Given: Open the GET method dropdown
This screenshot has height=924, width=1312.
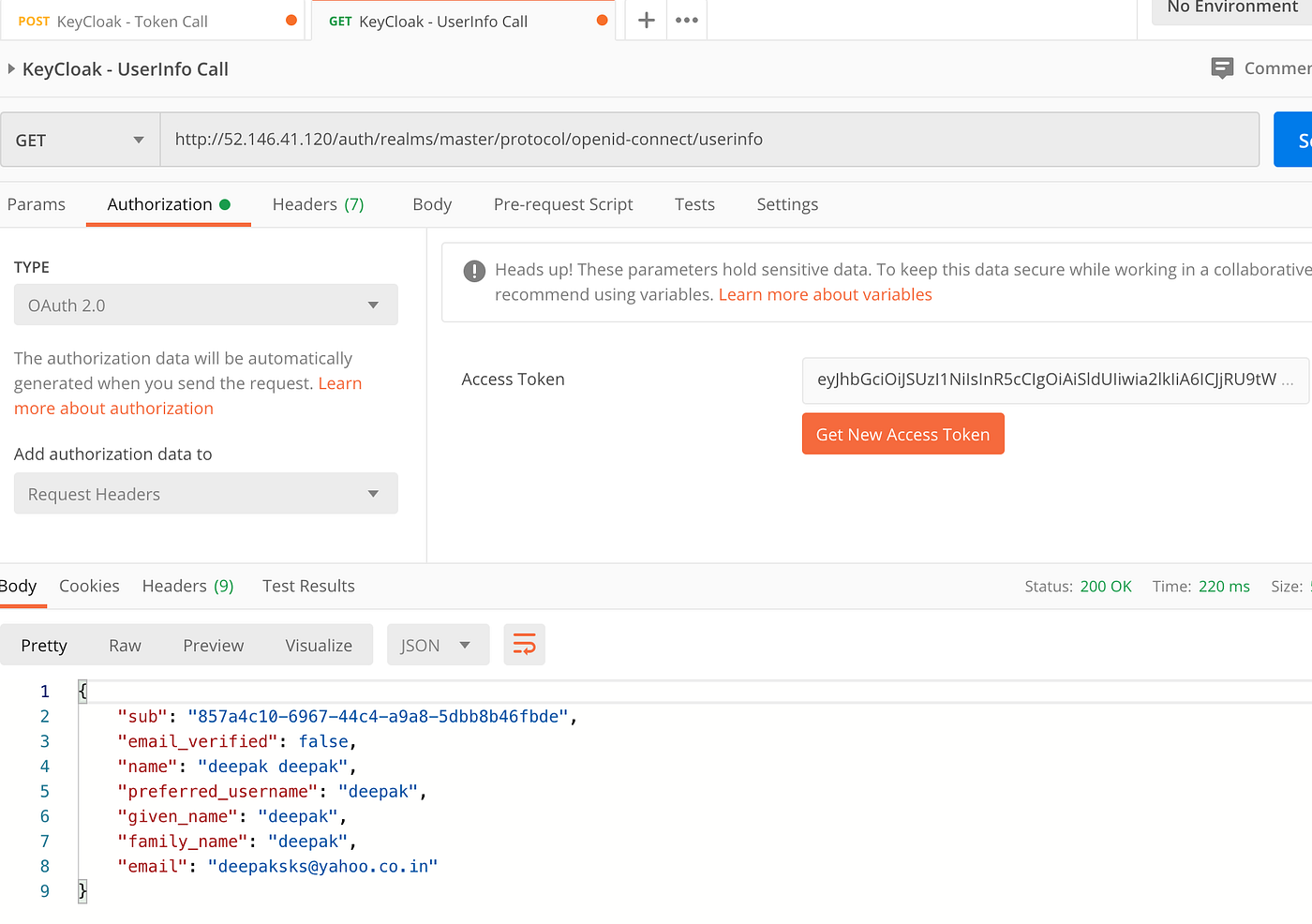Looking at the screenshot, I should pos(79,139).
